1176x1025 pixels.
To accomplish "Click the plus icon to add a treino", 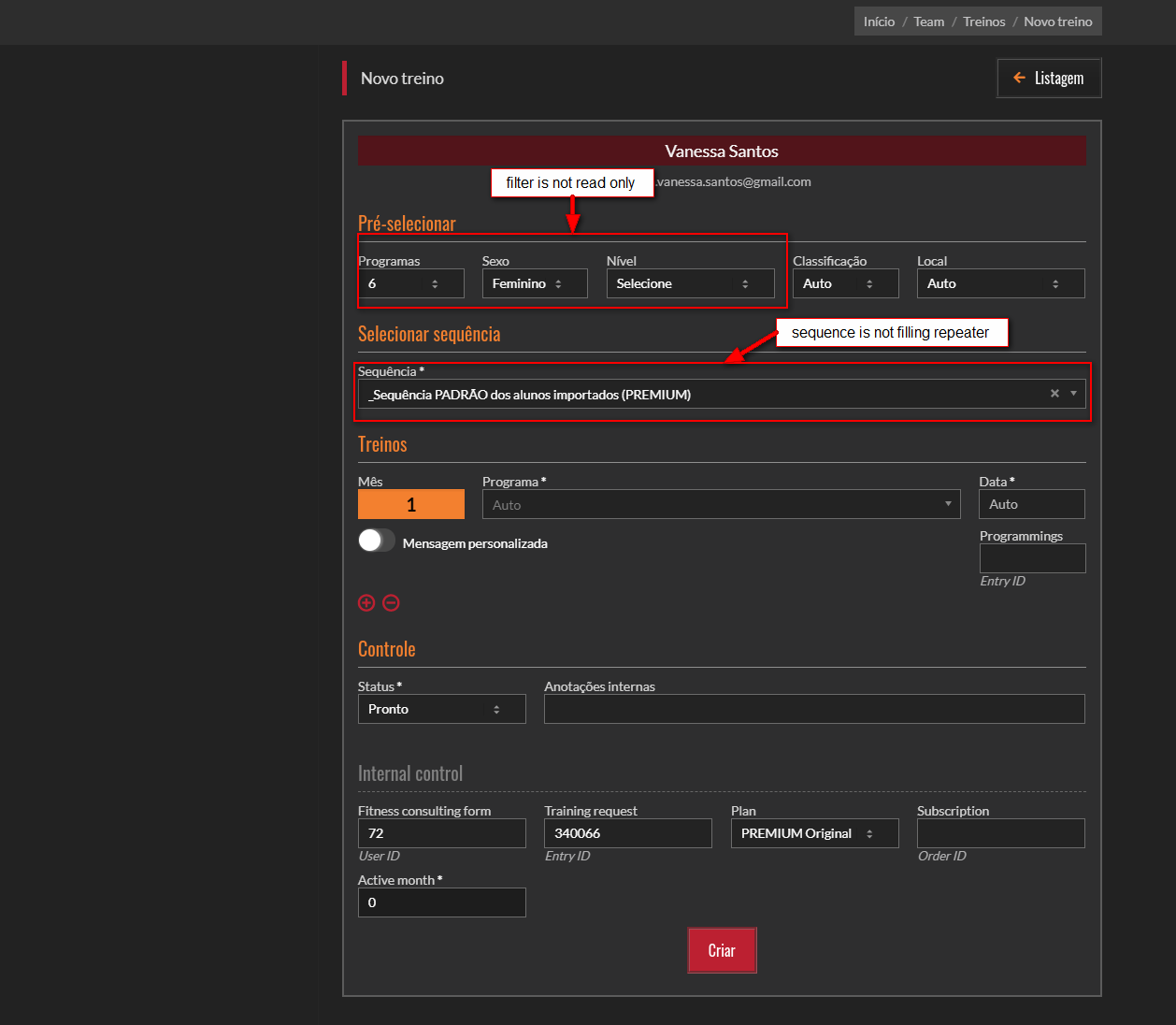I will point(366,603).
